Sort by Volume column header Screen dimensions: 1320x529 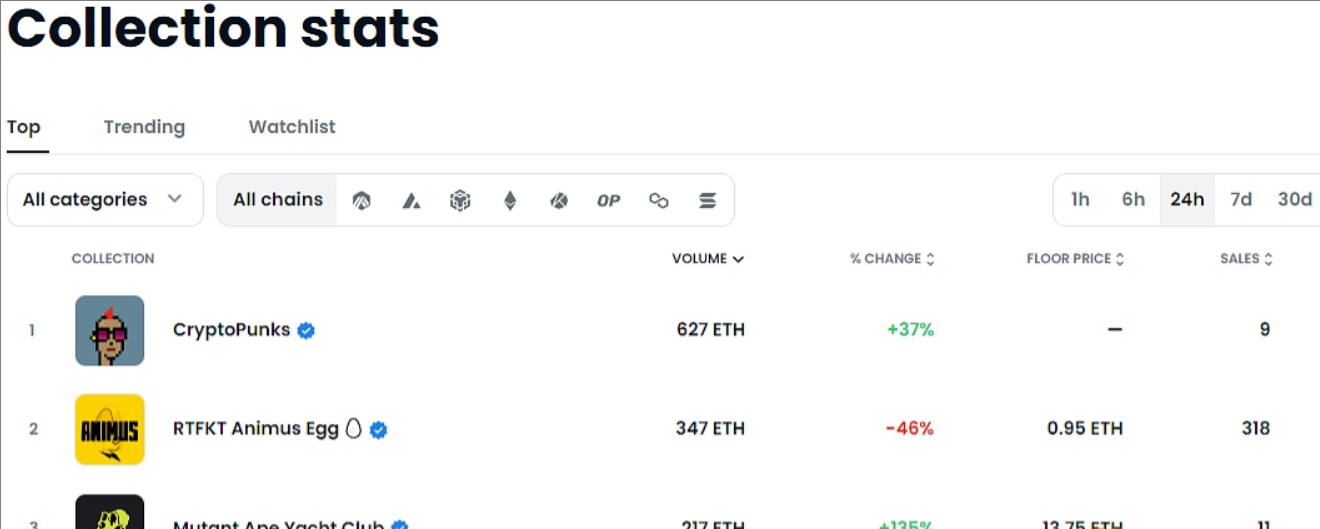tap(707, 259)
